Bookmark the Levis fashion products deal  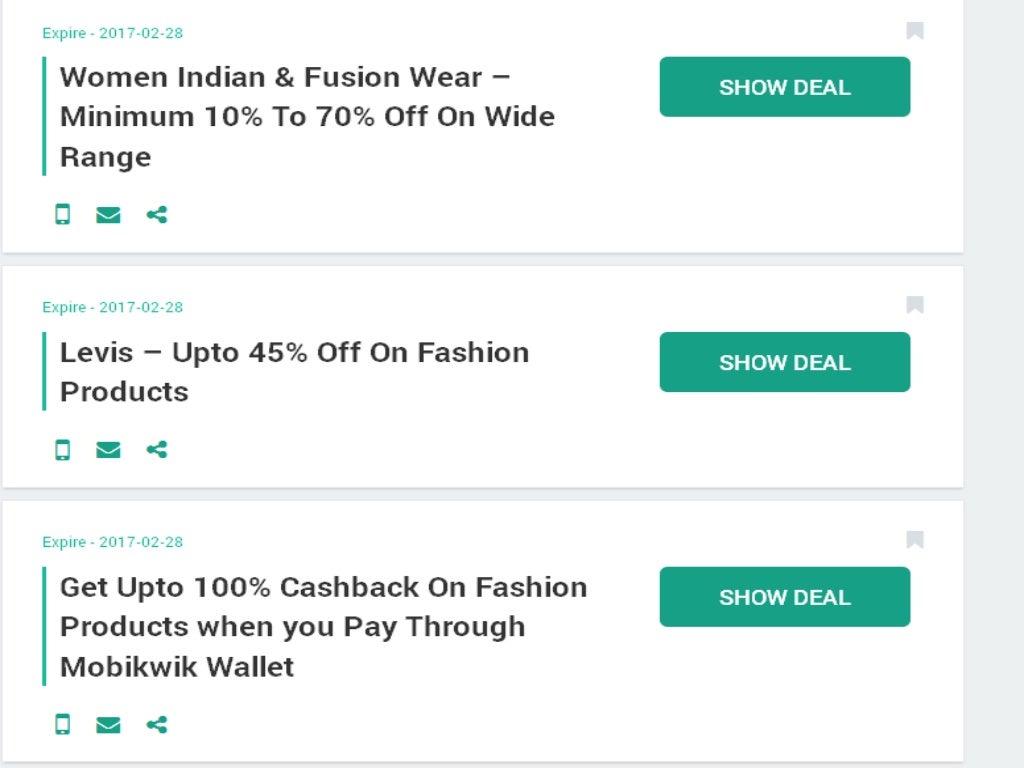pyautogui.click(x=915, y=305)
